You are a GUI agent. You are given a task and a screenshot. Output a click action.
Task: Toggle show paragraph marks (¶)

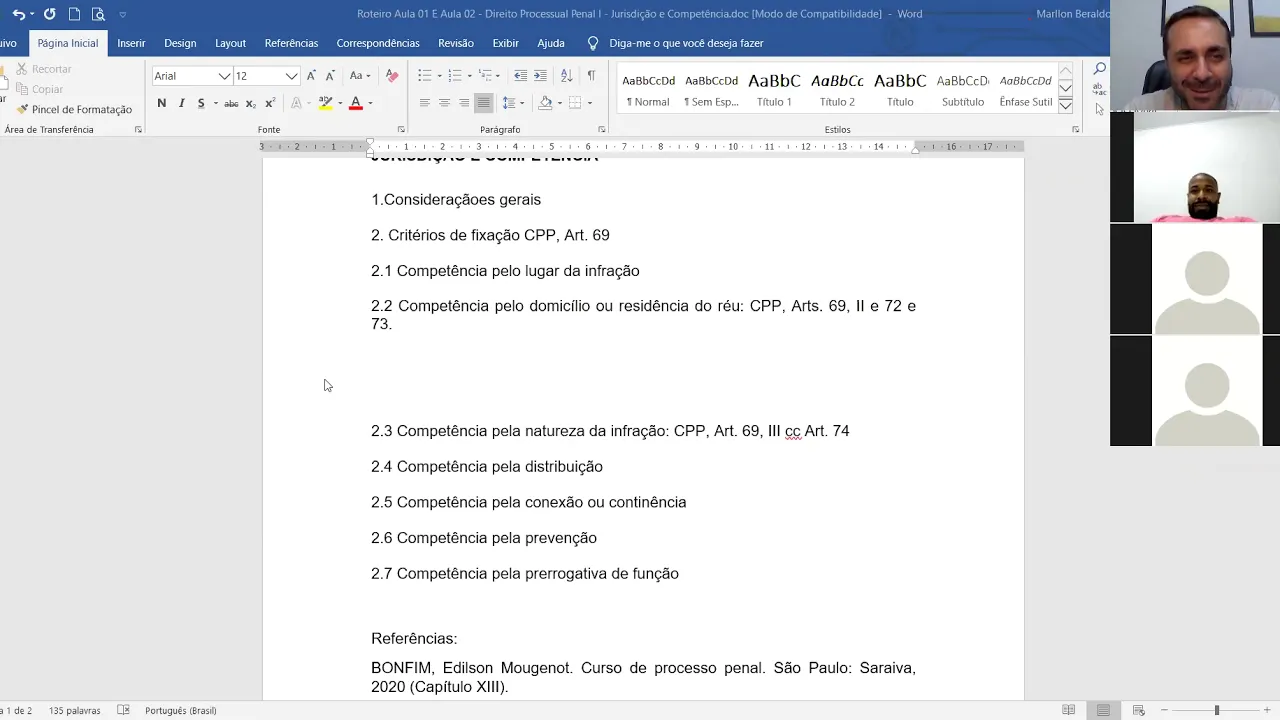coord(591,76)
